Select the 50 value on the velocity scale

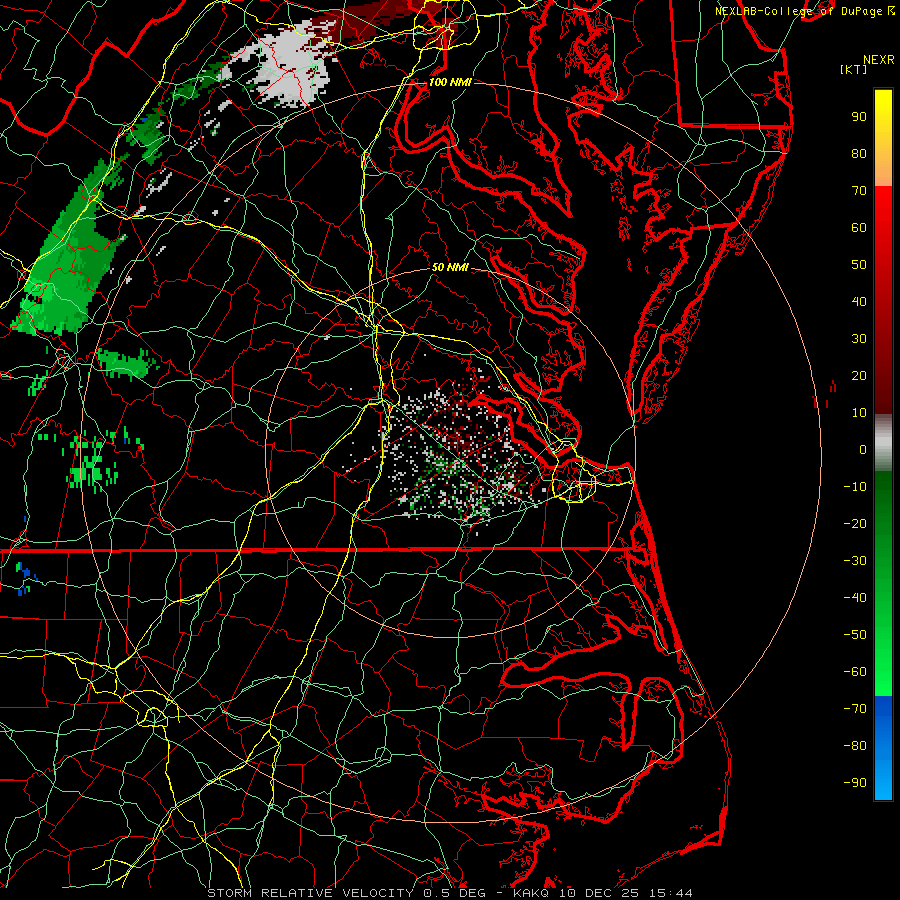(859, 265)
